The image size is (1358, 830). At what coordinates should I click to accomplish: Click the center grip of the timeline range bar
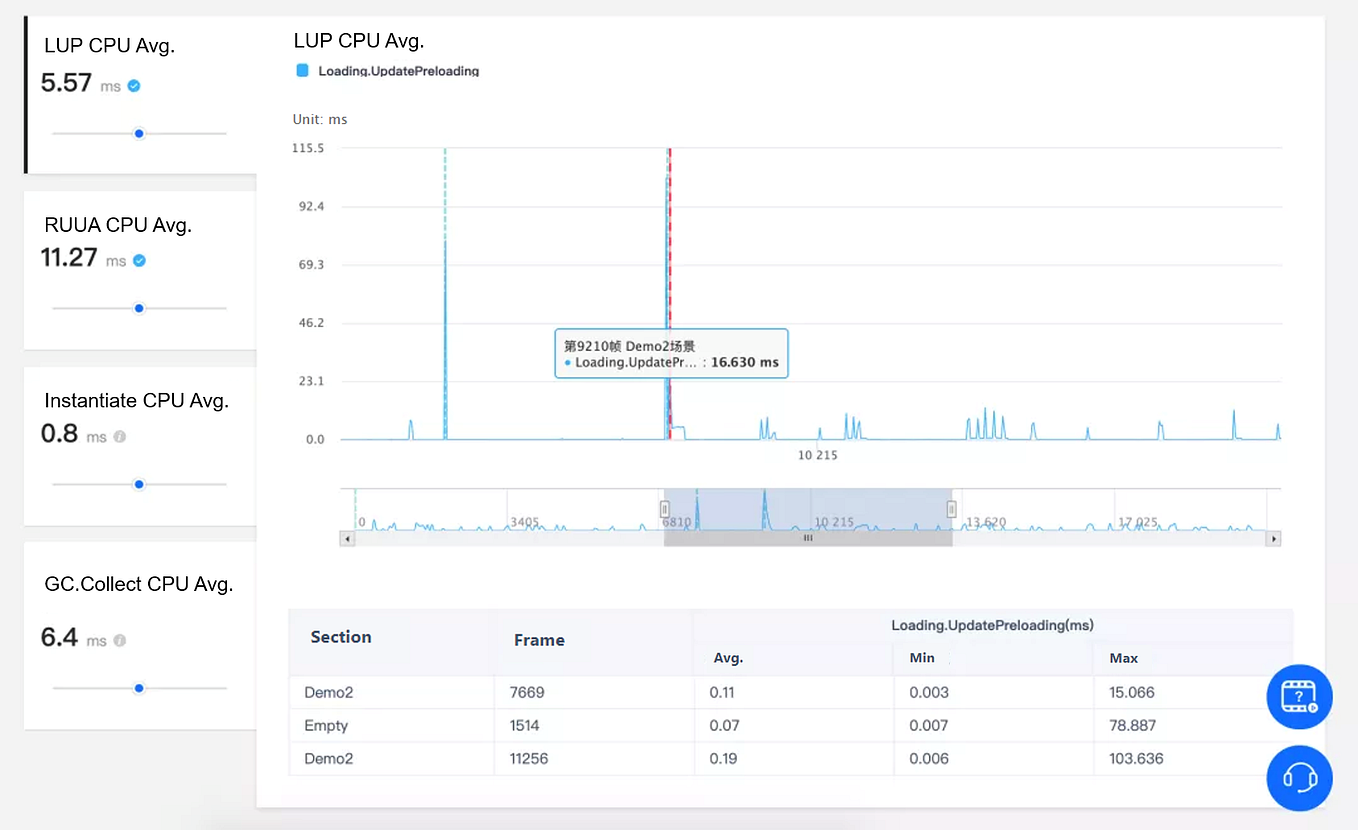click(x=807, y=538)
